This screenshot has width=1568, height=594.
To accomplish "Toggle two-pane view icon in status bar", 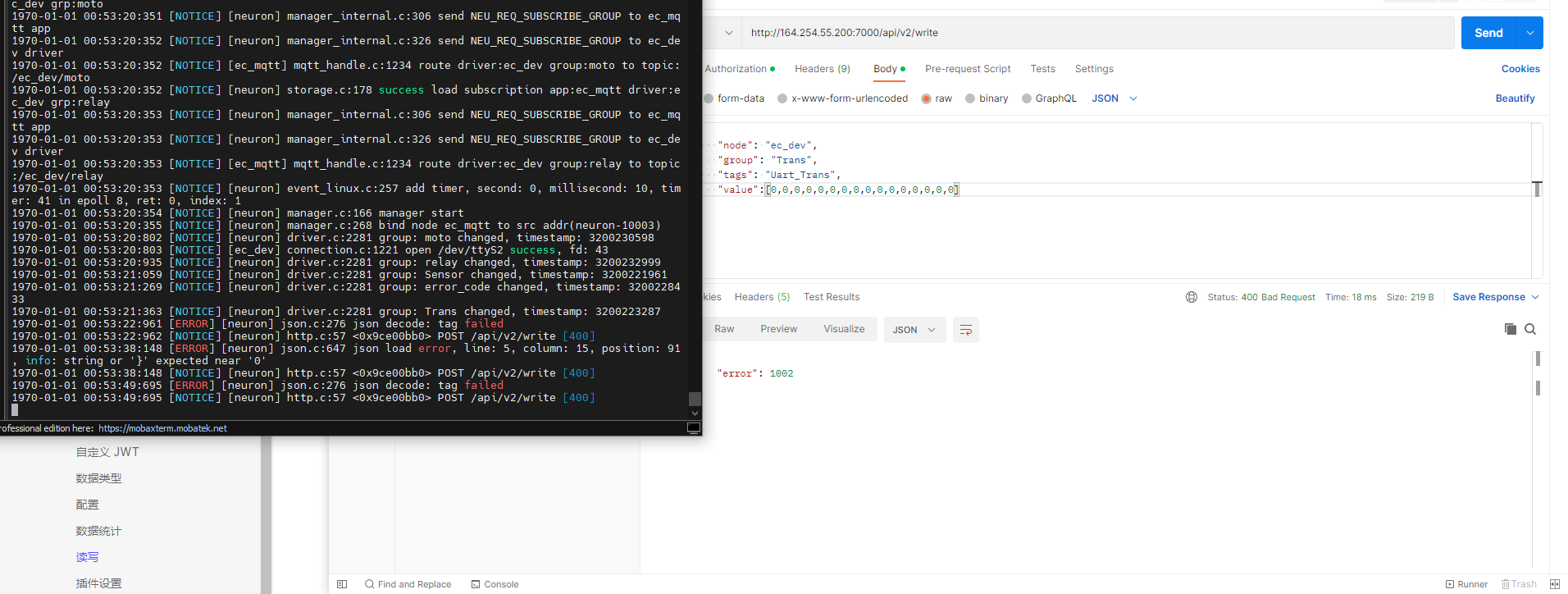I will click(1555, 584).
